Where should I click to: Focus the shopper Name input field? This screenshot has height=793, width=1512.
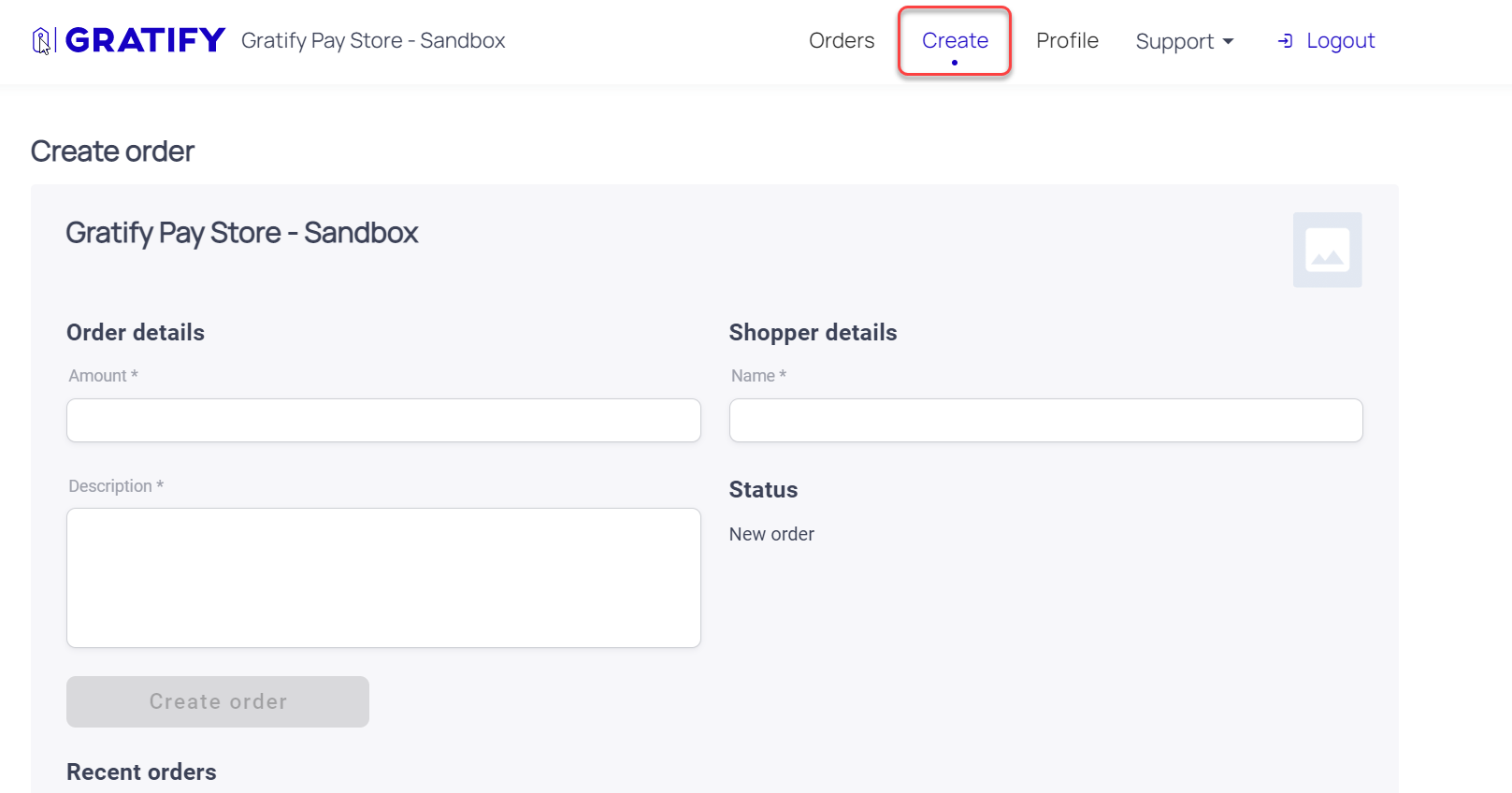click(1045, 420)
